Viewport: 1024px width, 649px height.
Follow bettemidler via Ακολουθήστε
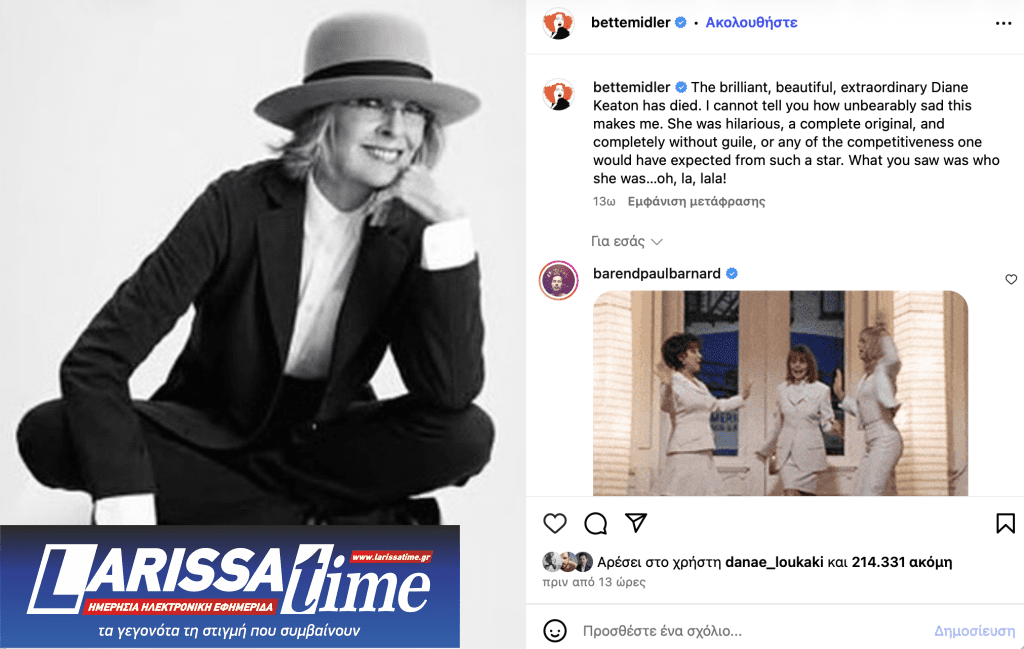751,23
